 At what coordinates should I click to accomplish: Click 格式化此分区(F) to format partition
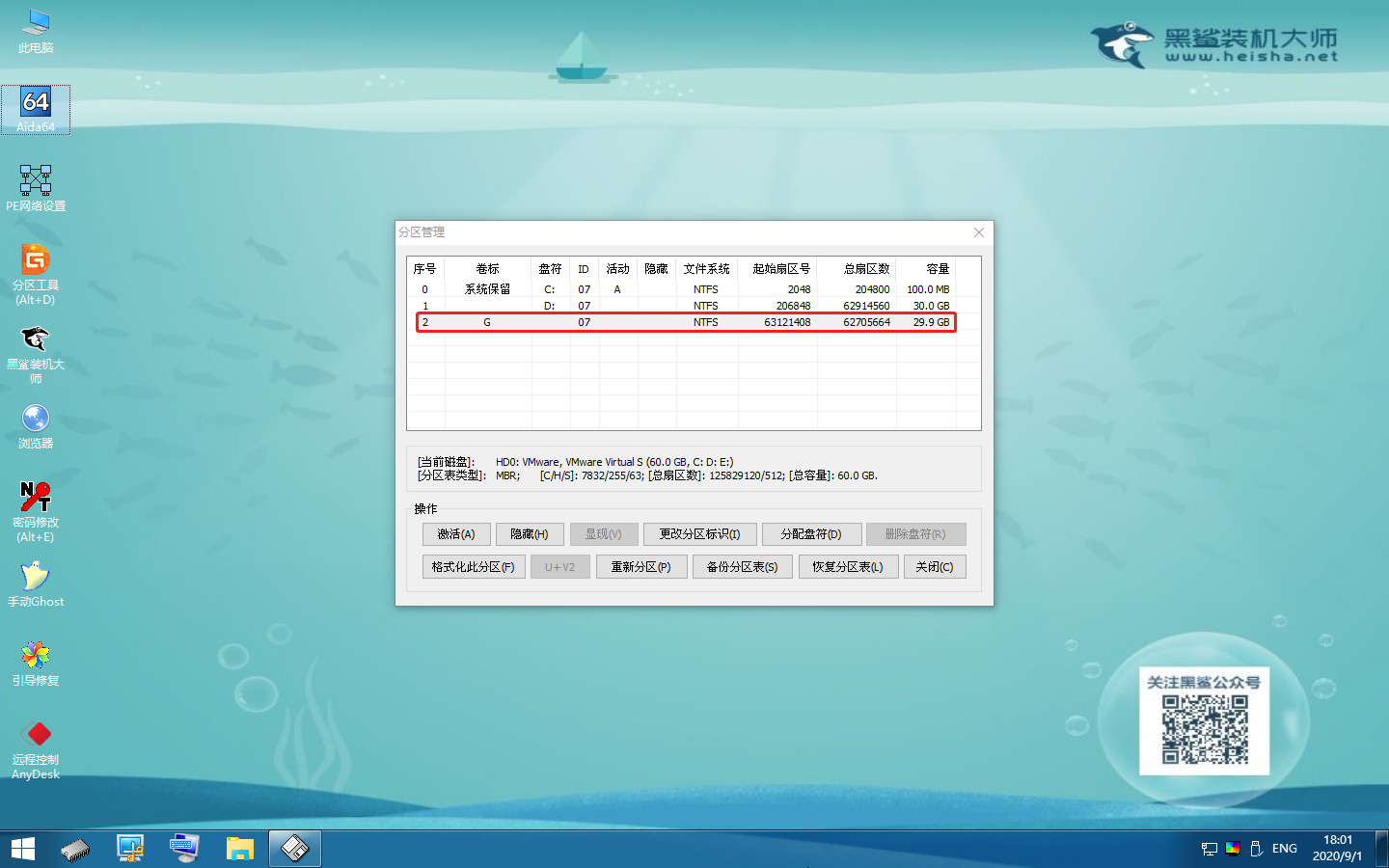pyautogui.click(x=474, y=566)
